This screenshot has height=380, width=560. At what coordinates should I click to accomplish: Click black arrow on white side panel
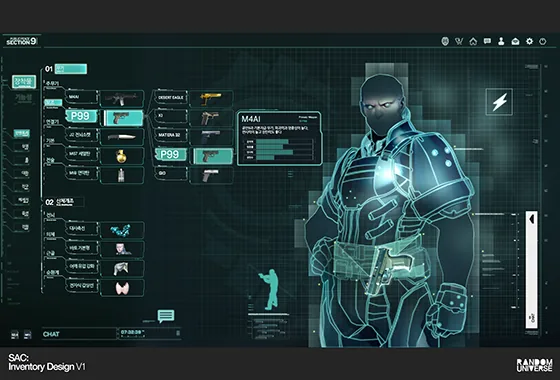click(532, 219)
